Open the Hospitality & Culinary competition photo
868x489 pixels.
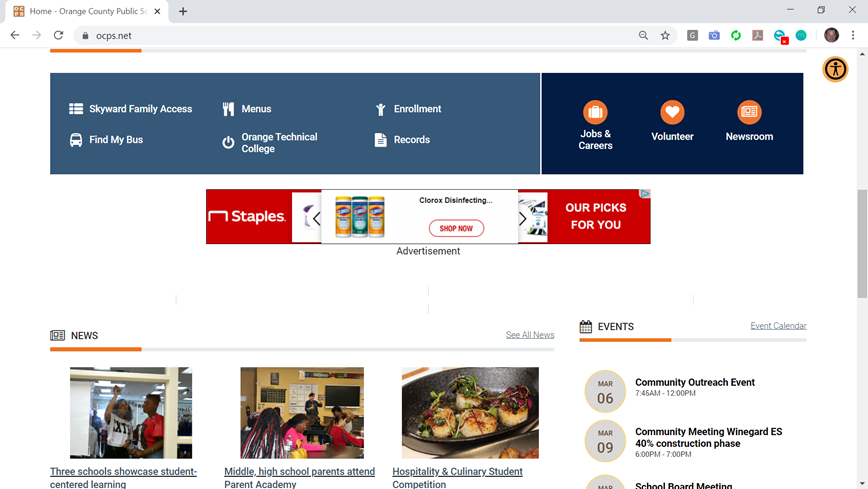[x=470, y=413]
